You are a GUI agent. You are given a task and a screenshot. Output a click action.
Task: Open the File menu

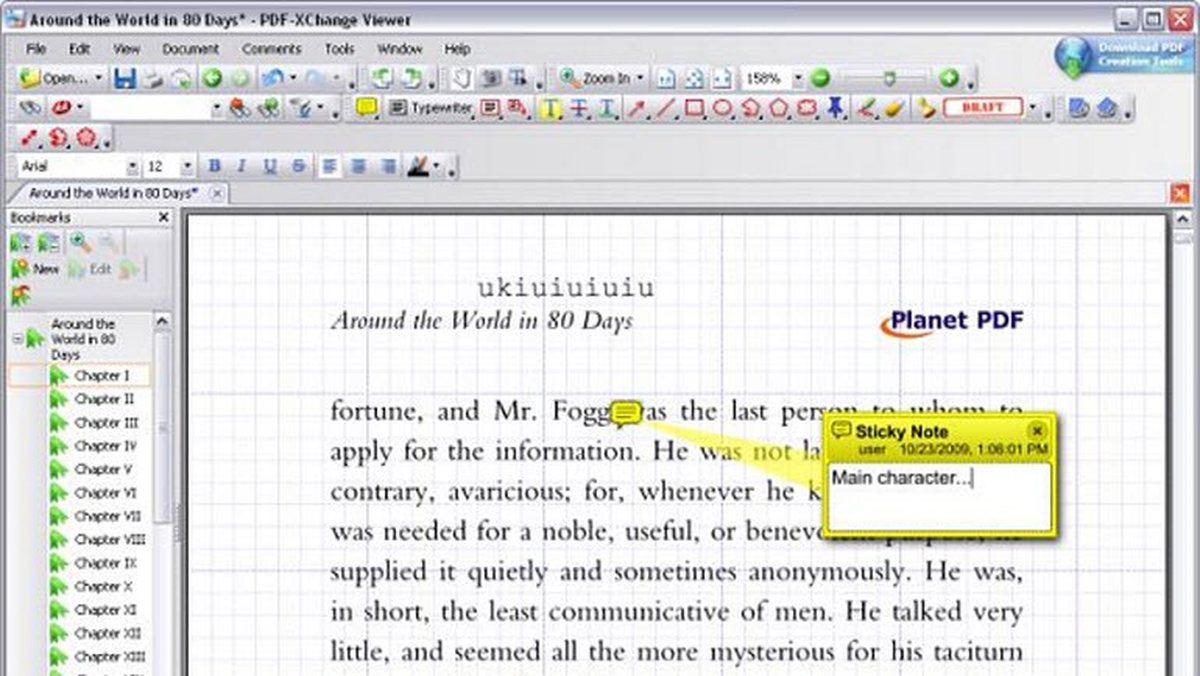pos(36,48)
